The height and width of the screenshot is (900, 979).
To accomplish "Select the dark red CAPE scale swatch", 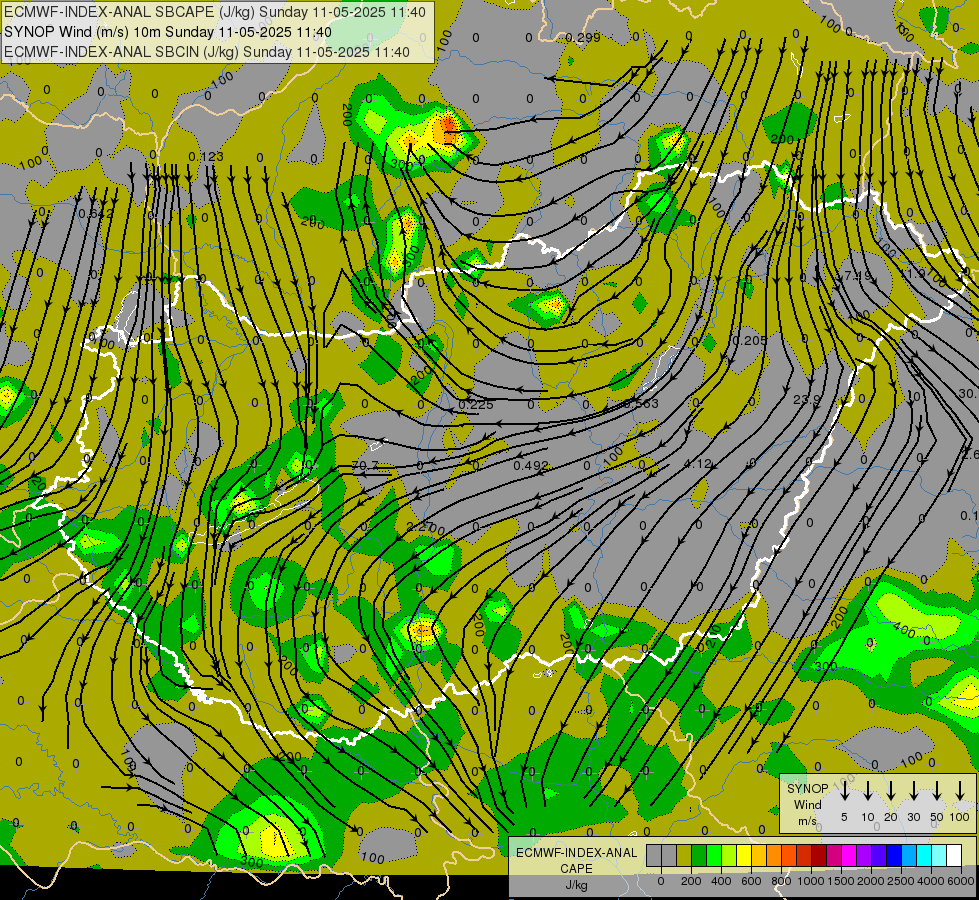I will (820, 855).
